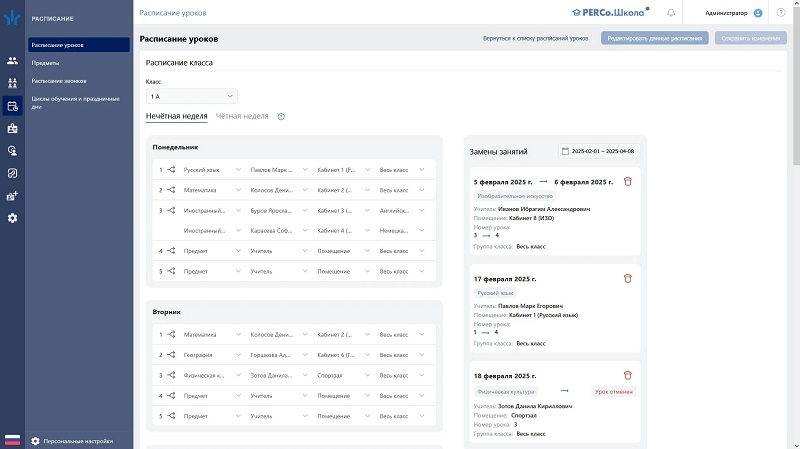This screenshot has width=800, height=449.
Task: Delete the 17 февраля 2025 substitution
Action: 627,277
